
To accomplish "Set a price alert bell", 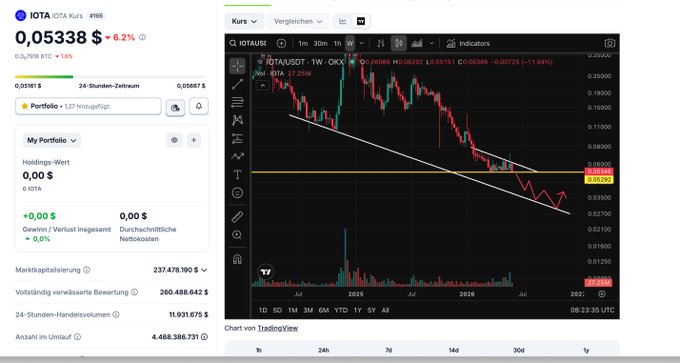I will (199, 106).
